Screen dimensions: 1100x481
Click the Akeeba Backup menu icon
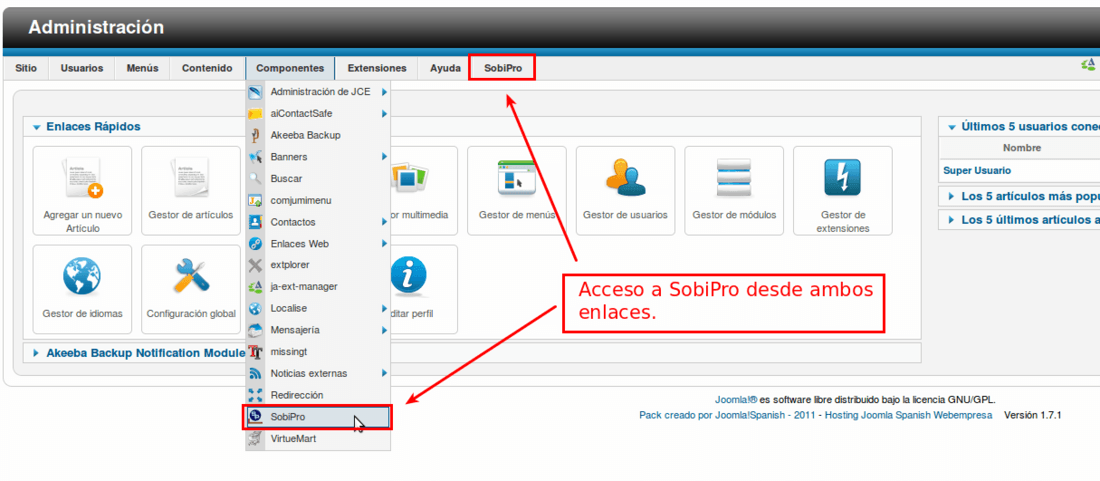pos(255,135)
